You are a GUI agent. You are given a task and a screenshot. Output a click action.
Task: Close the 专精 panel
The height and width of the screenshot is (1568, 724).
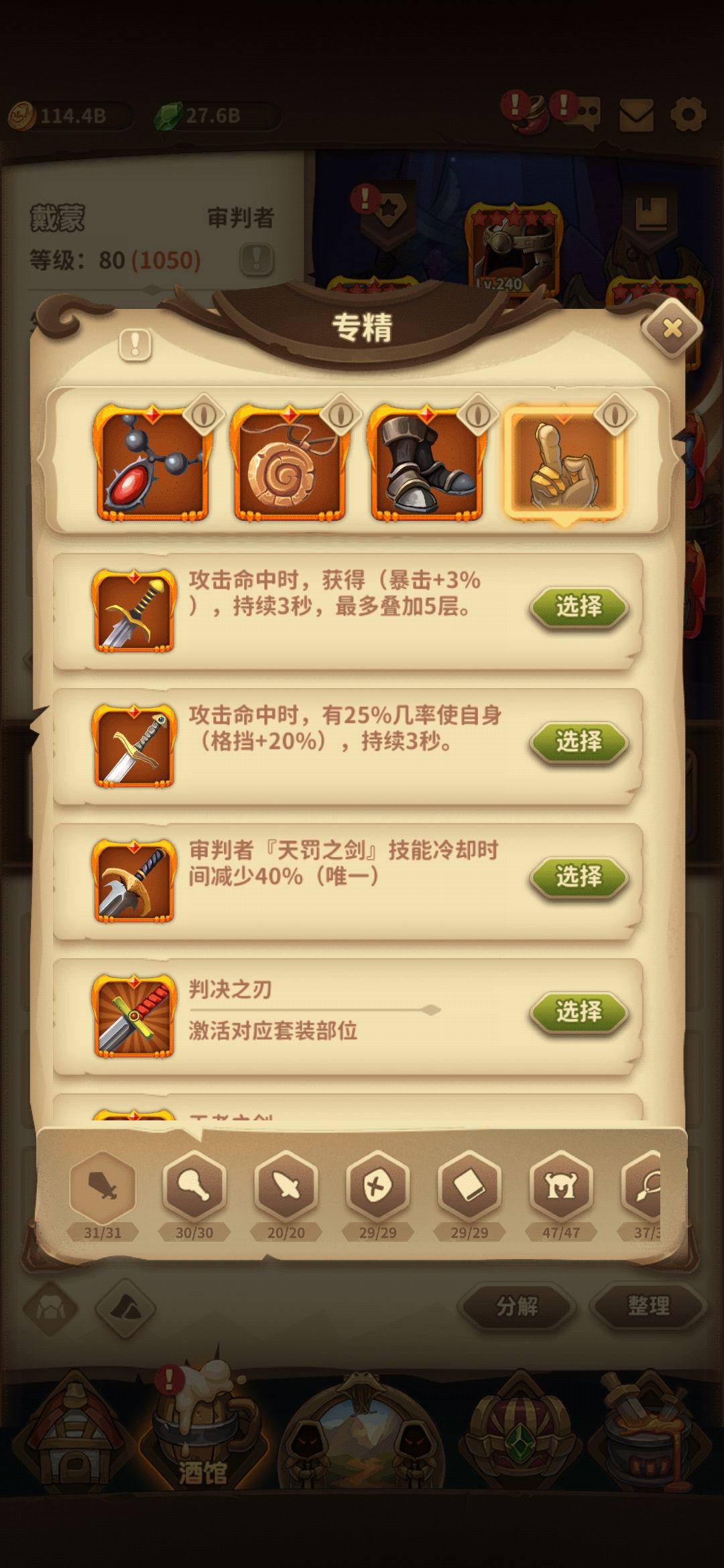[672, 328]
